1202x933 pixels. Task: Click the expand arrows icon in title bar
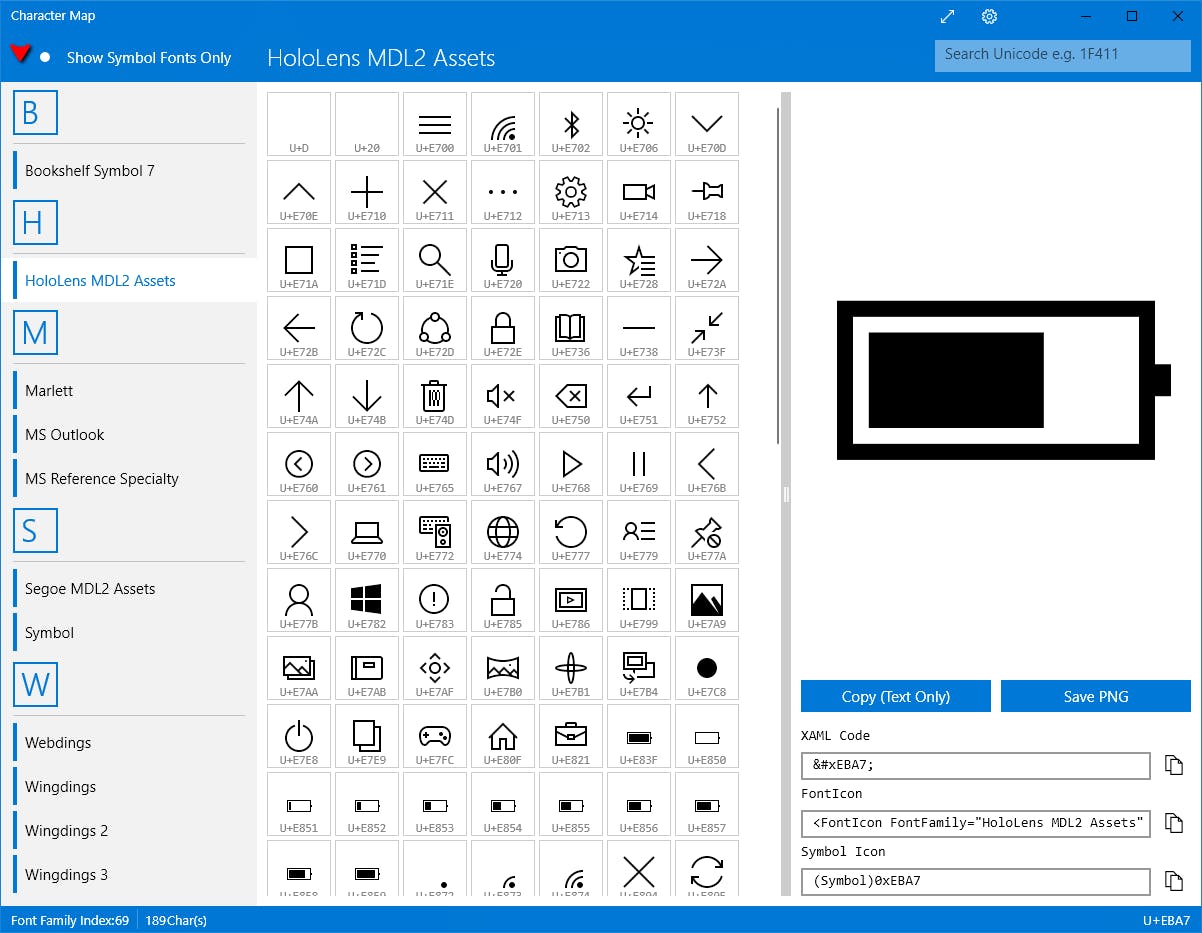(948, 16)
